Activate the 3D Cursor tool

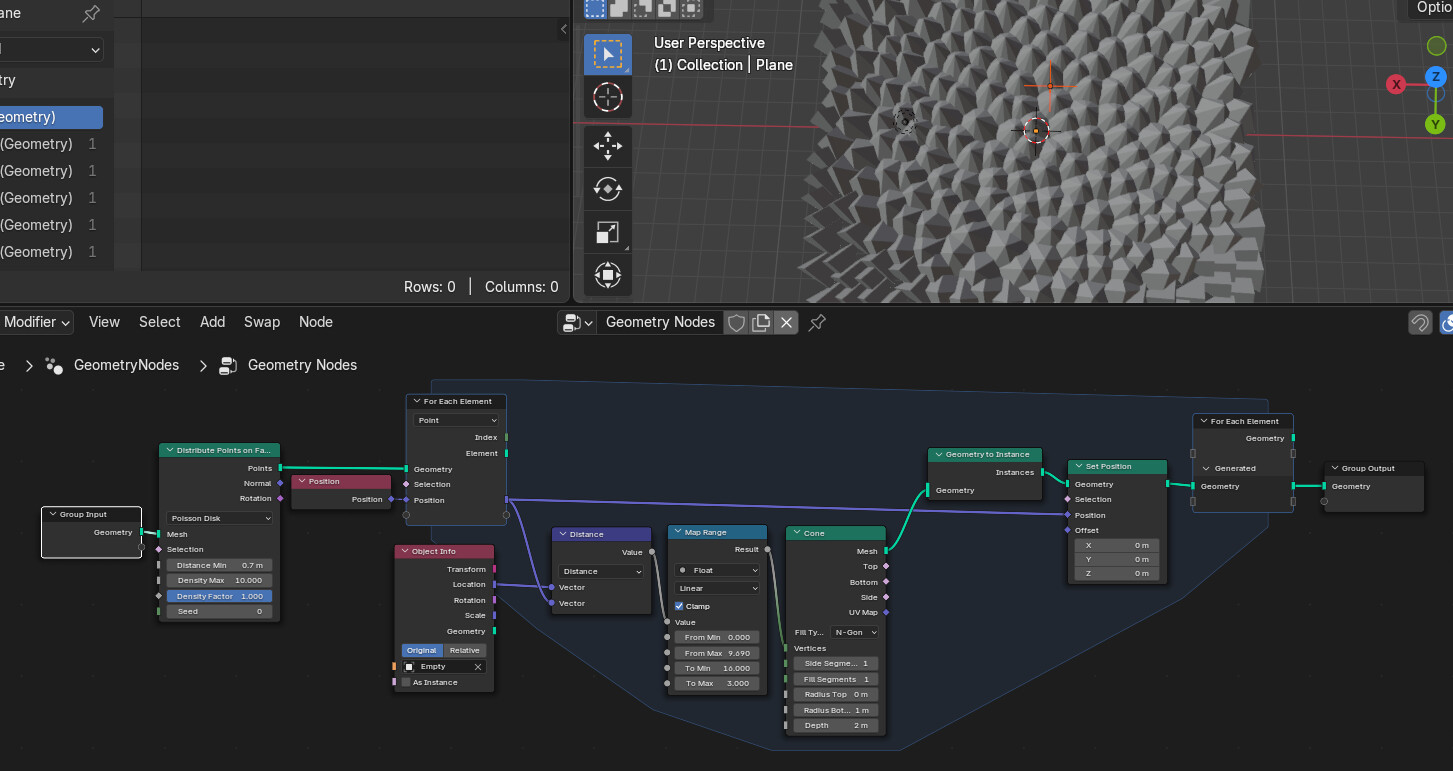click(x=608, y=97)
